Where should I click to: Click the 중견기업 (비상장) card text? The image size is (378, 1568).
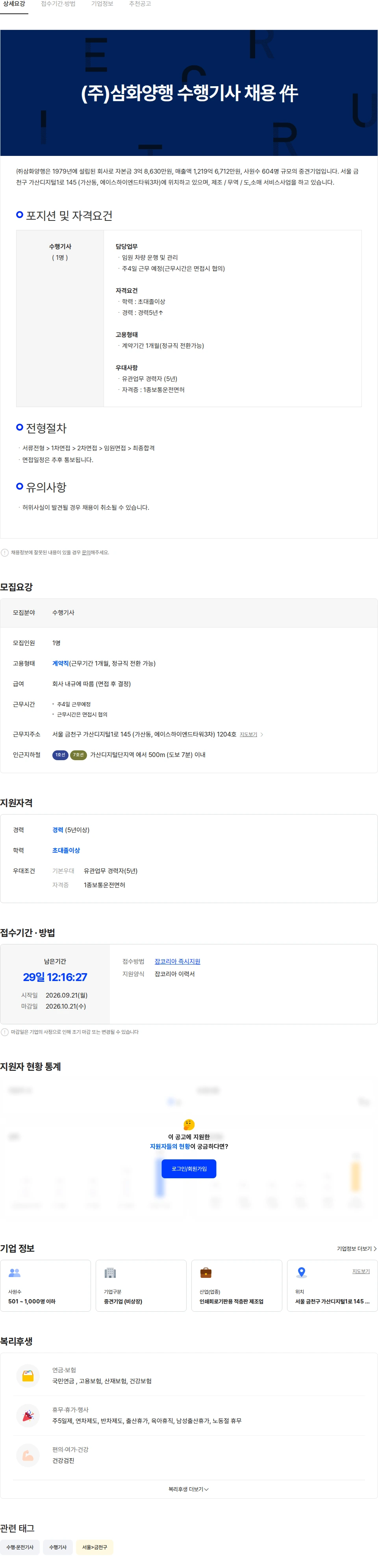[123, 1301]
